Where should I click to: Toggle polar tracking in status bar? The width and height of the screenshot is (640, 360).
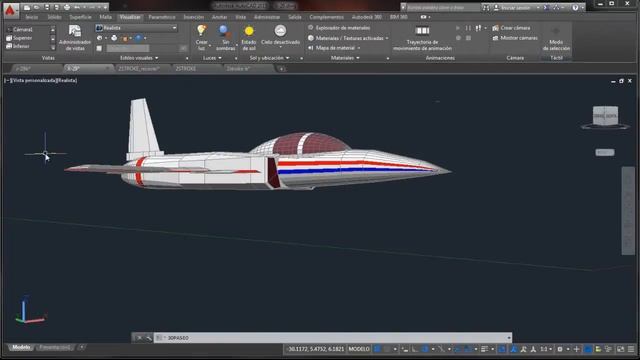pyautogui.click(x=425, y=349)
